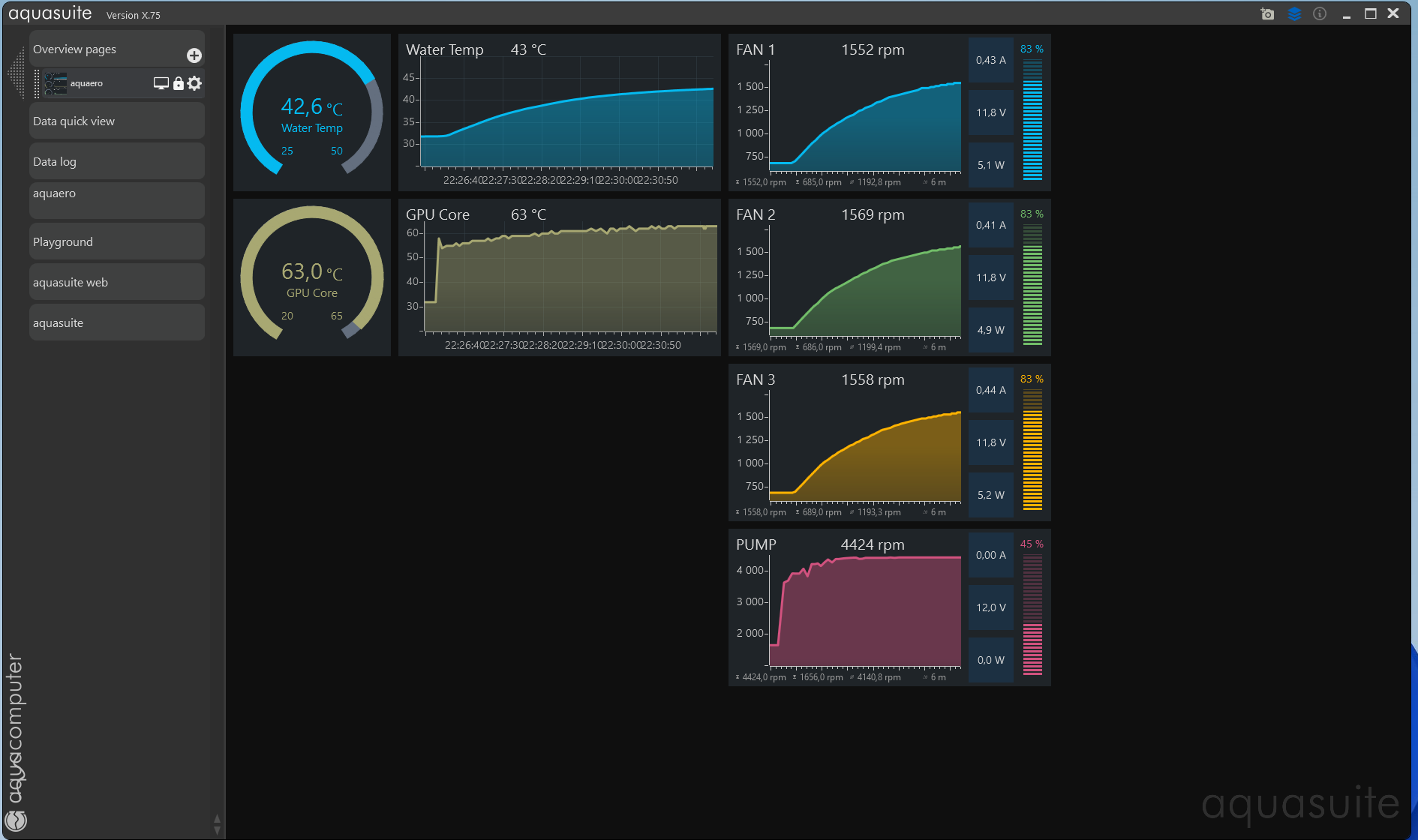This screenshot has height=840, width=1418.
Task: Toggle the lock on aquaero overview page
Action: (x=179, y=83)
